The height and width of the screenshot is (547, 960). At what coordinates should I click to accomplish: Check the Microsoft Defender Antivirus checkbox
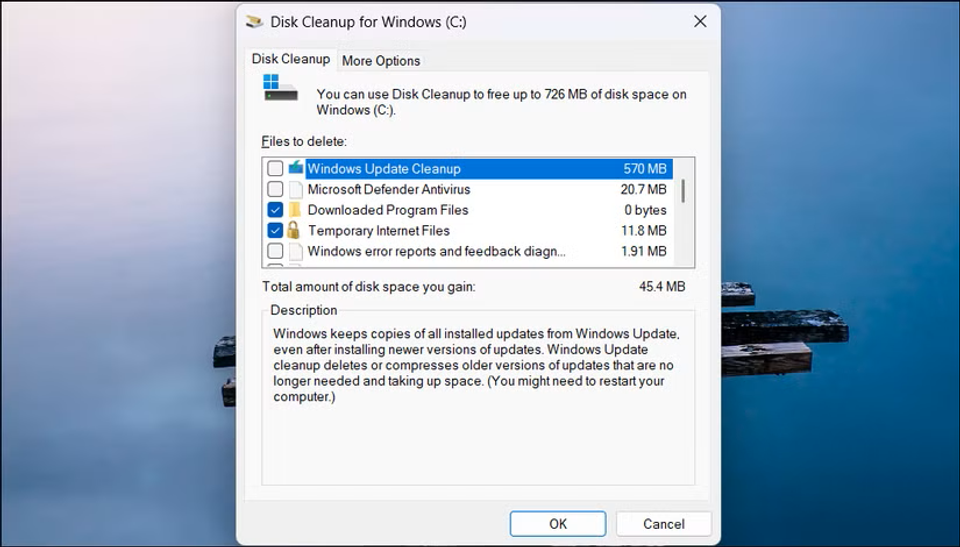(276, 189)
